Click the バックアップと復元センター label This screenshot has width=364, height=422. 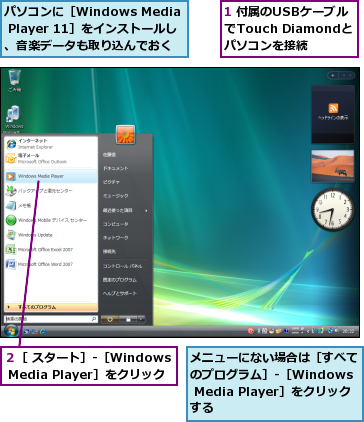[x=45, y=191]
